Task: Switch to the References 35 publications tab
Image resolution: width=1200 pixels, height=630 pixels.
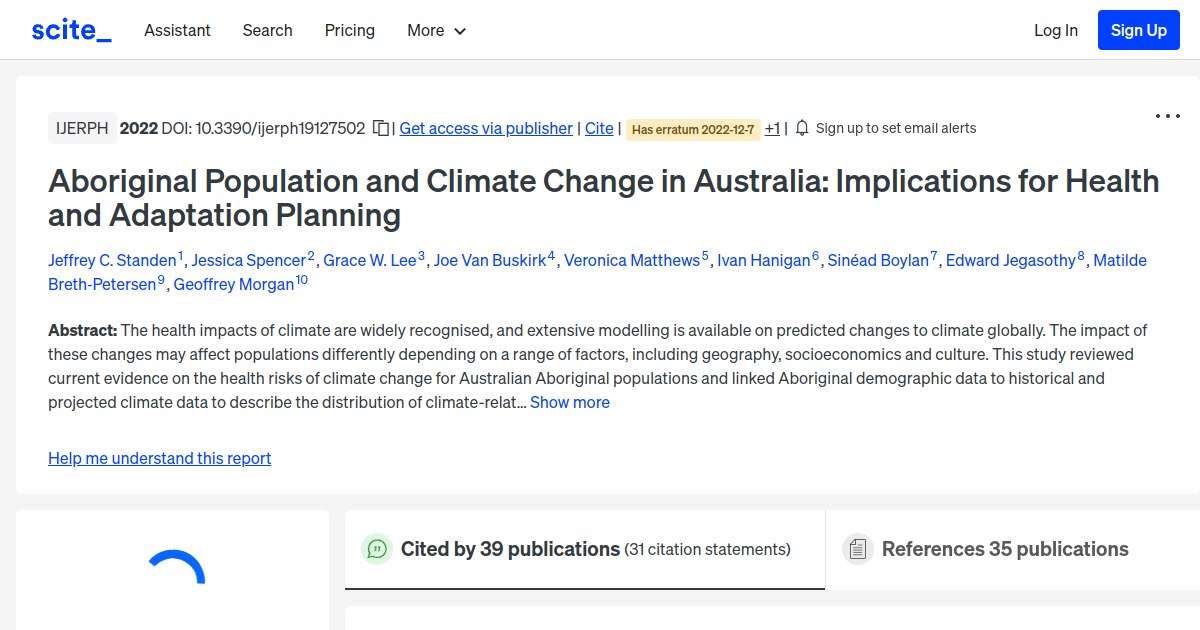Action: 1005,549
